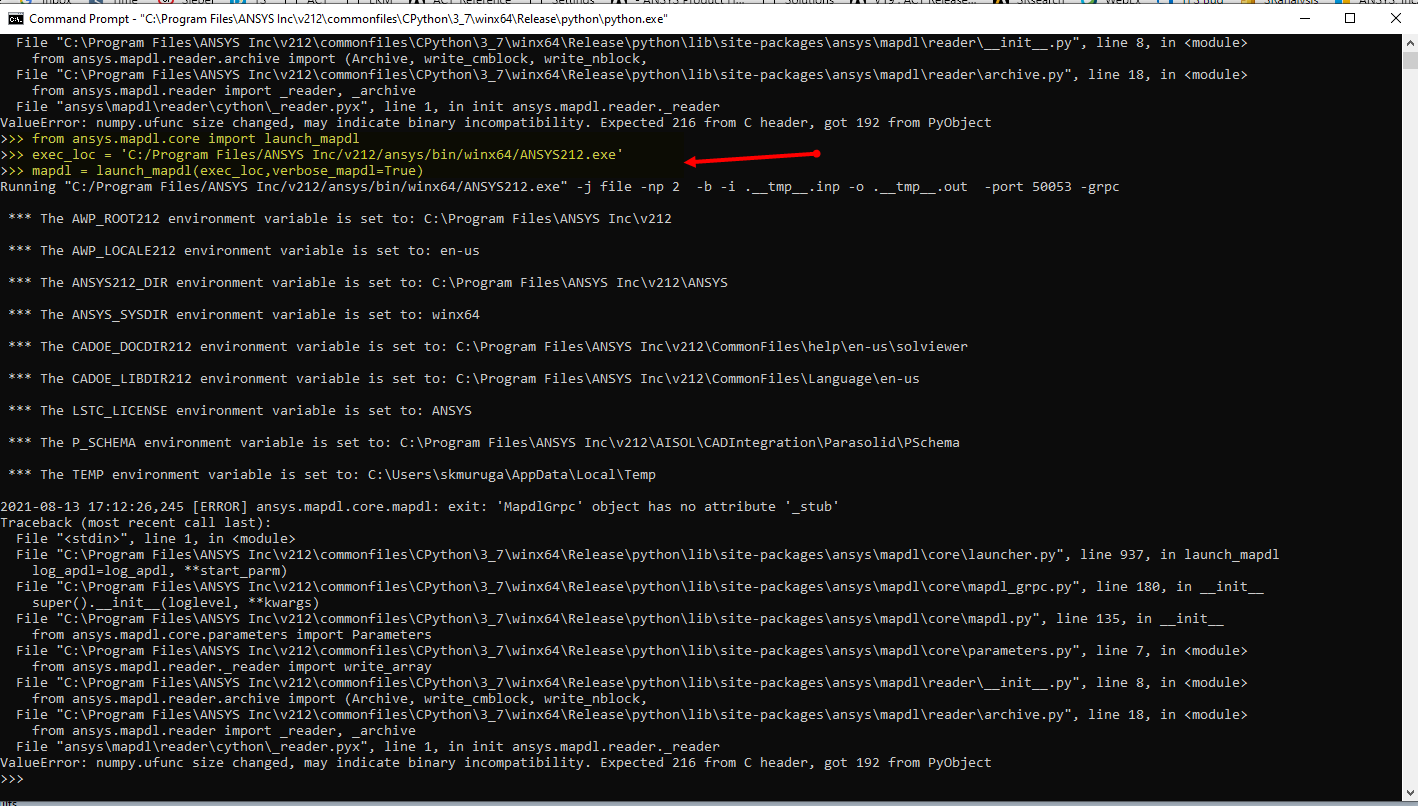Maximize the Command Prompt window
The height and width of the screenshot is (806, 1418).
pyautogui.click(x=1349, y=19)
